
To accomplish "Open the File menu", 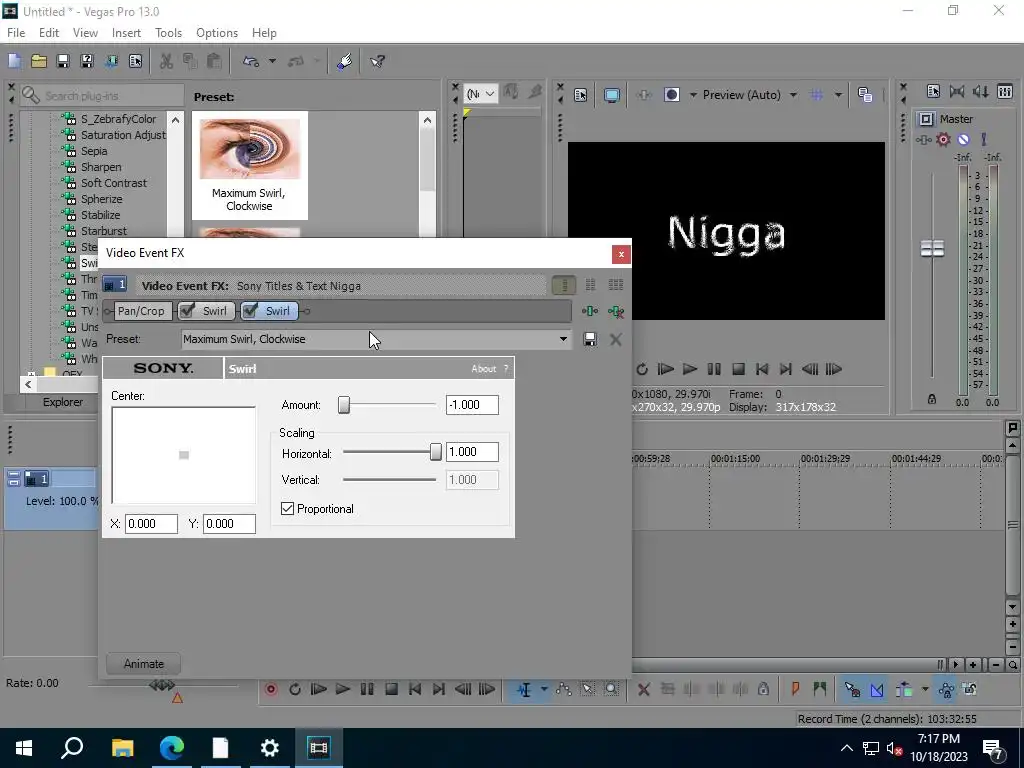I will point(16,33).
